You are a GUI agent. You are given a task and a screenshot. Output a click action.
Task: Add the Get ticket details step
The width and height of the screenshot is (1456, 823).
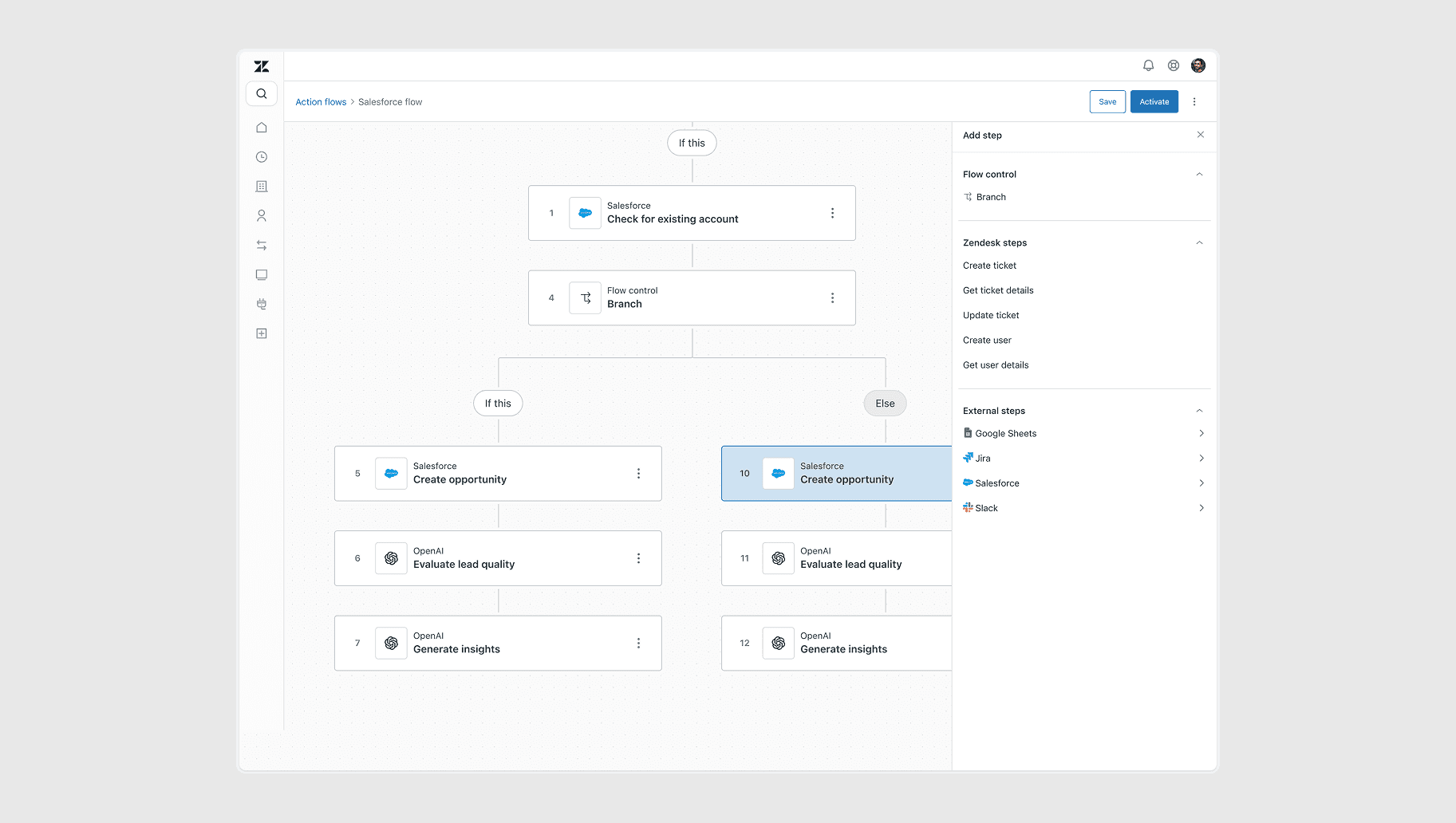coord(998,290)
